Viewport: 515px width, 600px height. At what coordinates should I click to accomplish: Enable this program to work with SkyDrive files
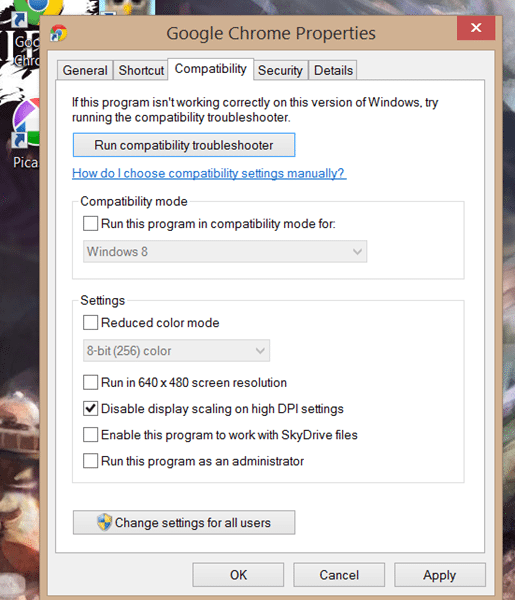[x=90, y=435]
